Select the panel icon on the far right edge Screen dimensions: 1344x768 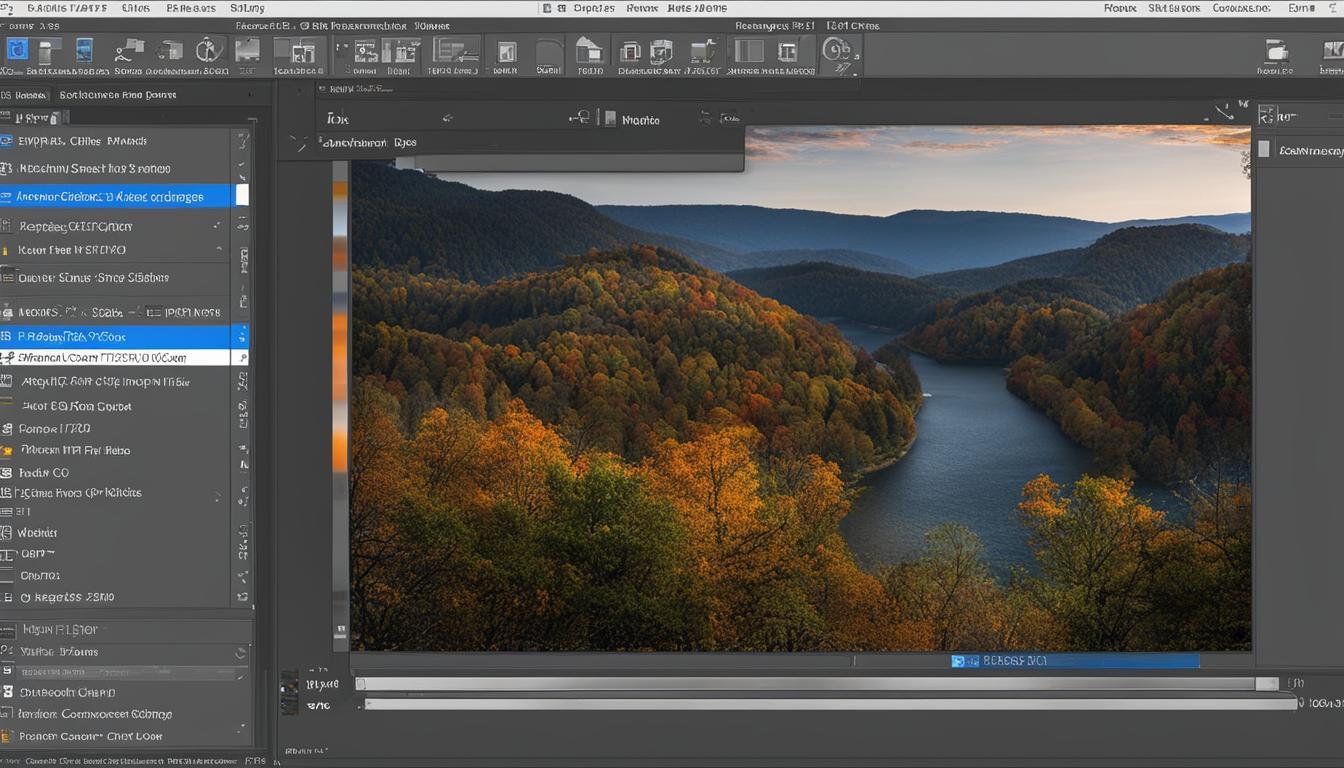[x=1264, y=149]
